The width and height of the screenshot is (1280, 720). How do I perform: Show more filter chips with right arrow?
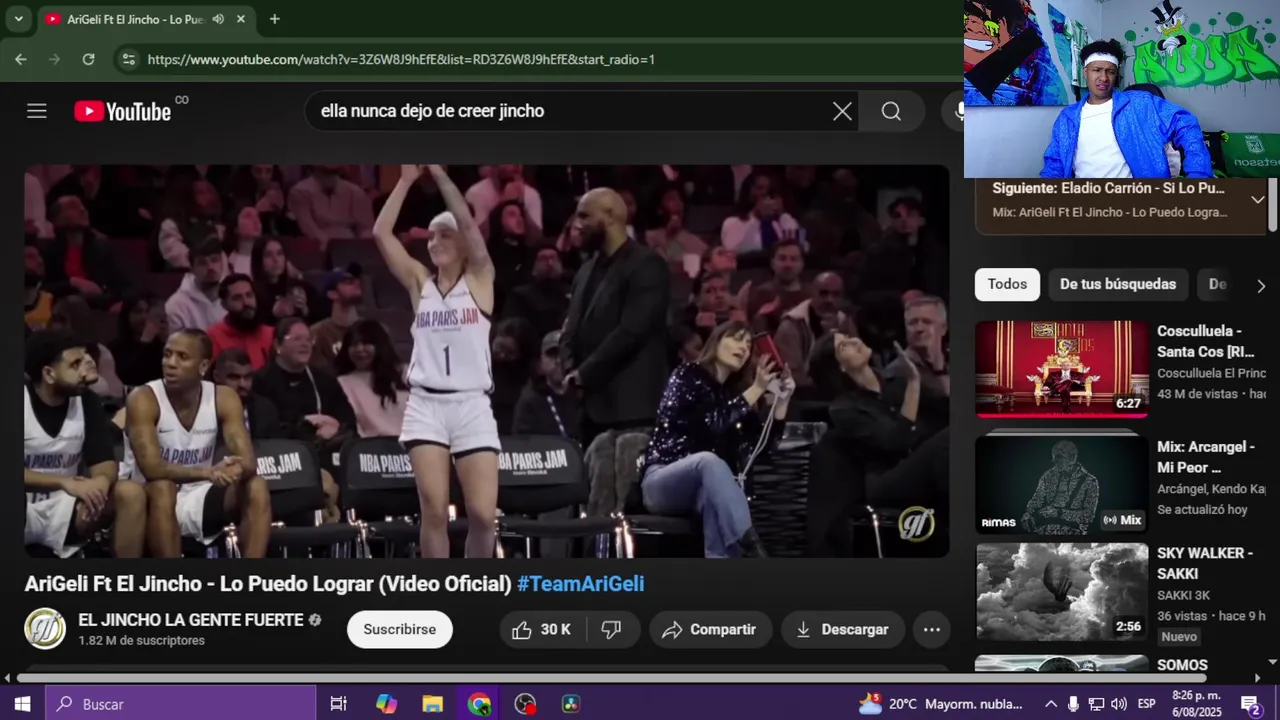[x=1260, y=285]
